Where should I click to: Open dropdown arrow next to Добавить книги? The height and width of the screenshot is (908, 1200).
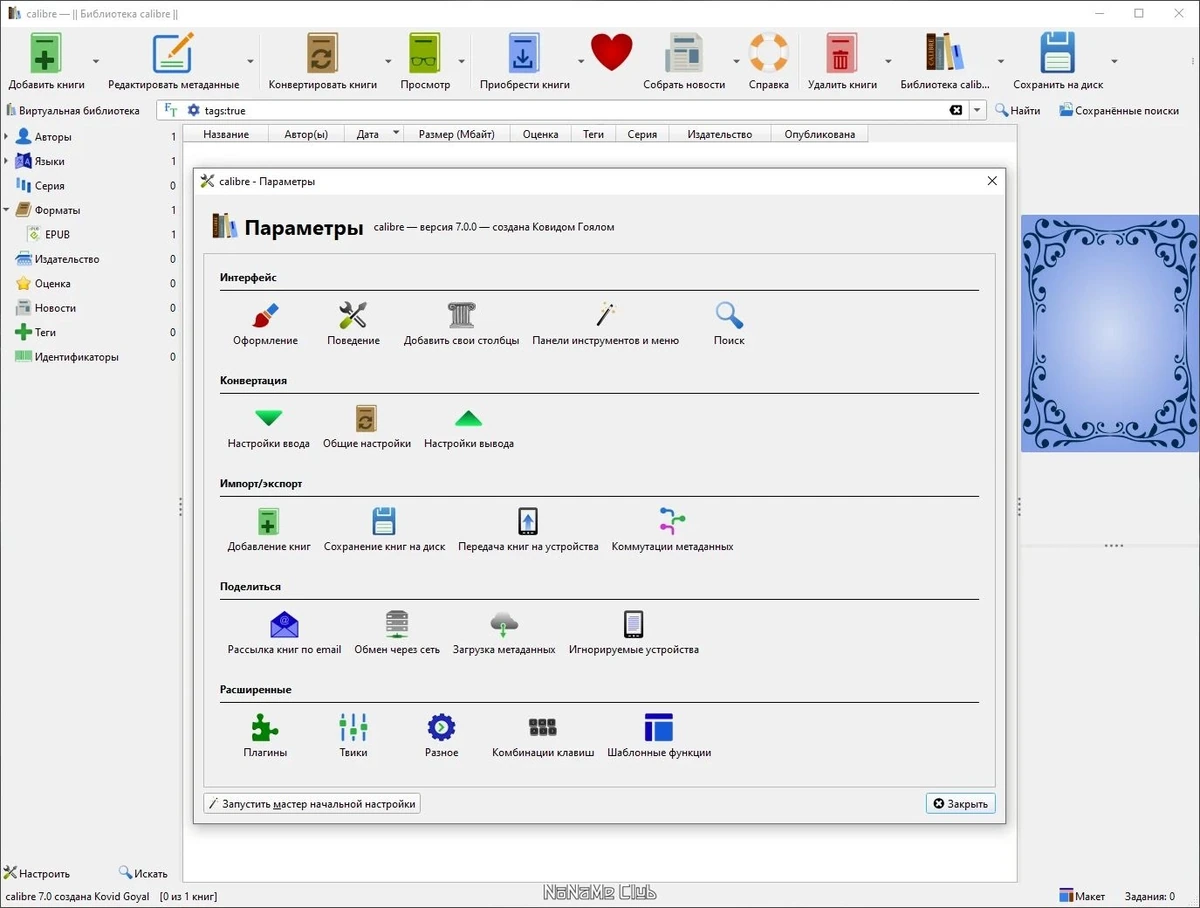tap(96, 61)
